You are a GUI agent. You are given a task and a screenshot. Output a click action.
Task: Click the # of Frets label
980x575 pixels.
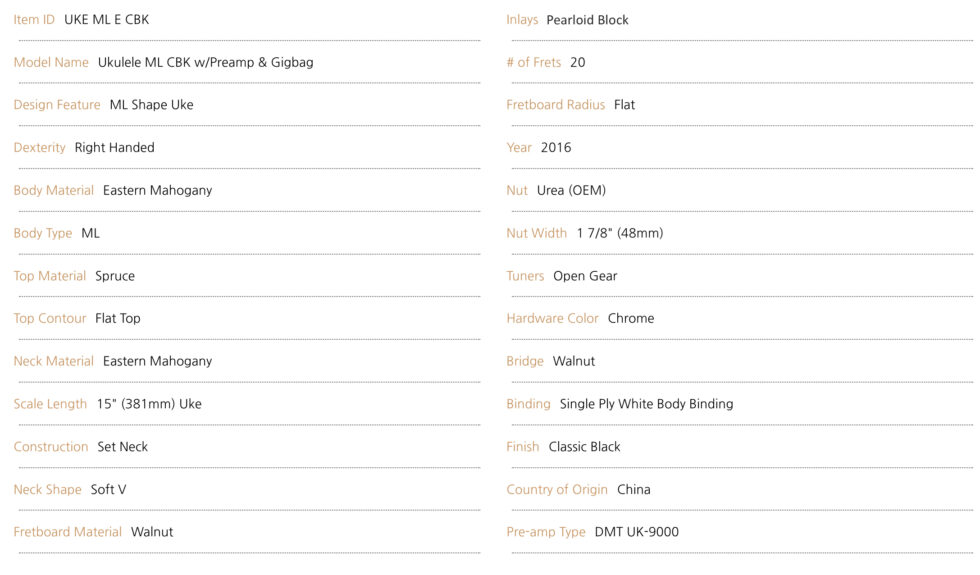tap(534, 62)
